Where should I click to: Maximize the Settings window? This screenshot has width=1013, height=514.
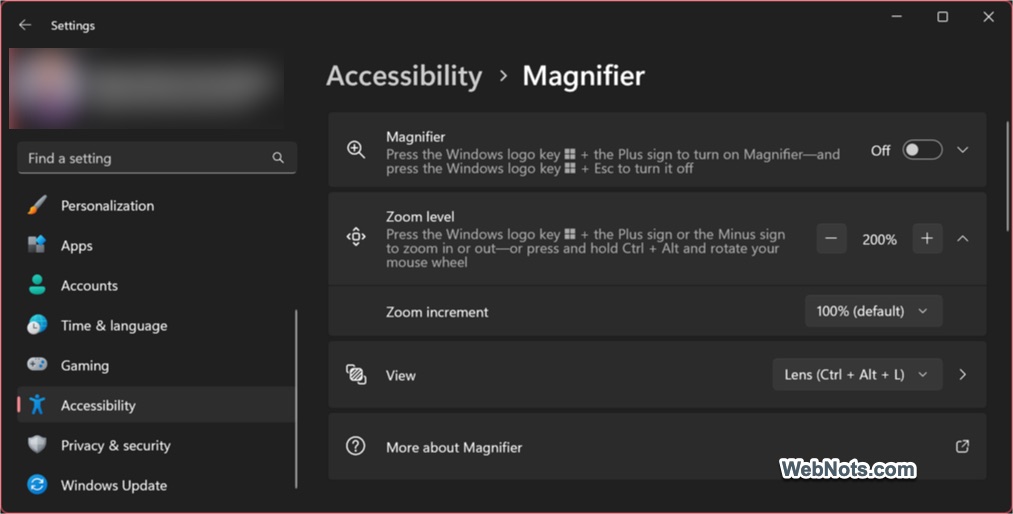943,17
